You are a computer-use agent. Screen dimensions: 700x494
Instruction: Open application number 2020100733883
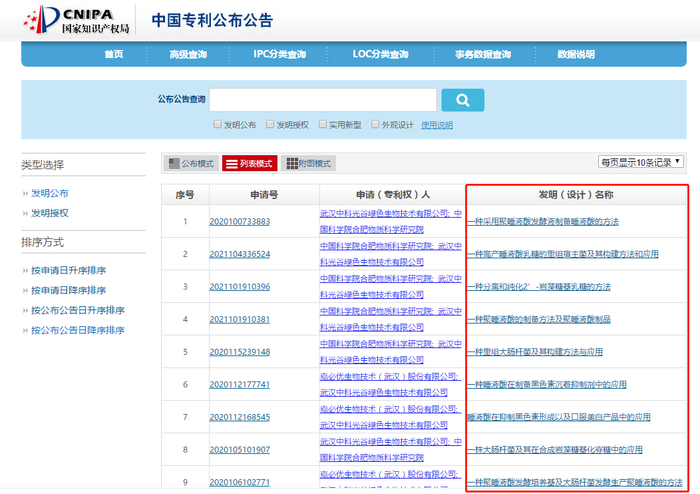point(240,222)
